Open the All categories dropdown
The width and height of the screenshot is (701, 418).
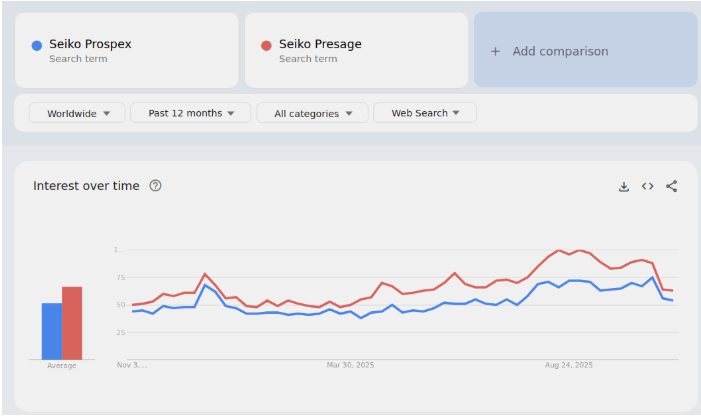tap(312, 113)
